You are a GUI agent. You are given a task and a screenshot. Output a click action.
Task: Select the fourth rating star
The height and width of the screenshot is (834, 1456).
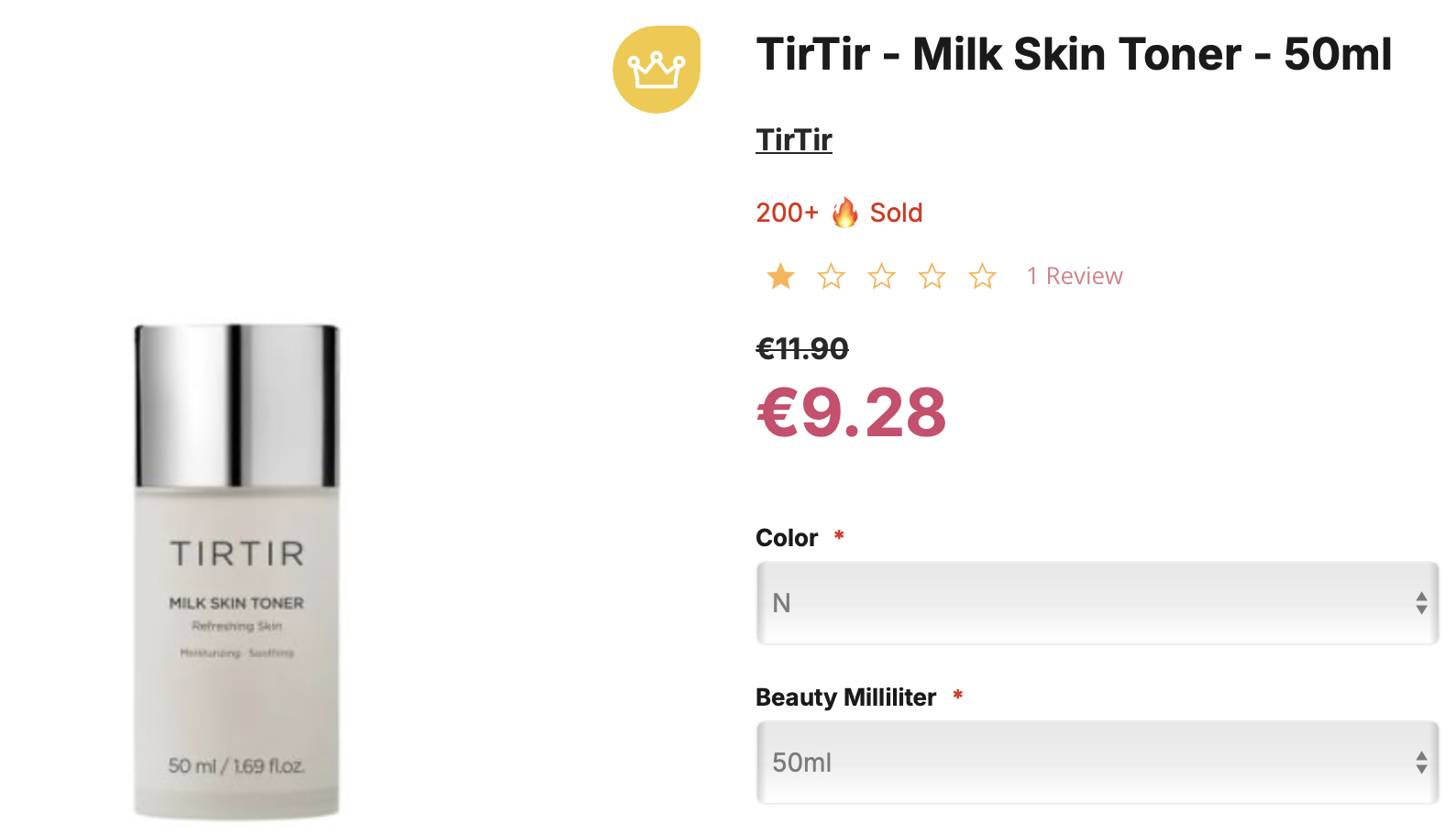(x=932, y=276)
